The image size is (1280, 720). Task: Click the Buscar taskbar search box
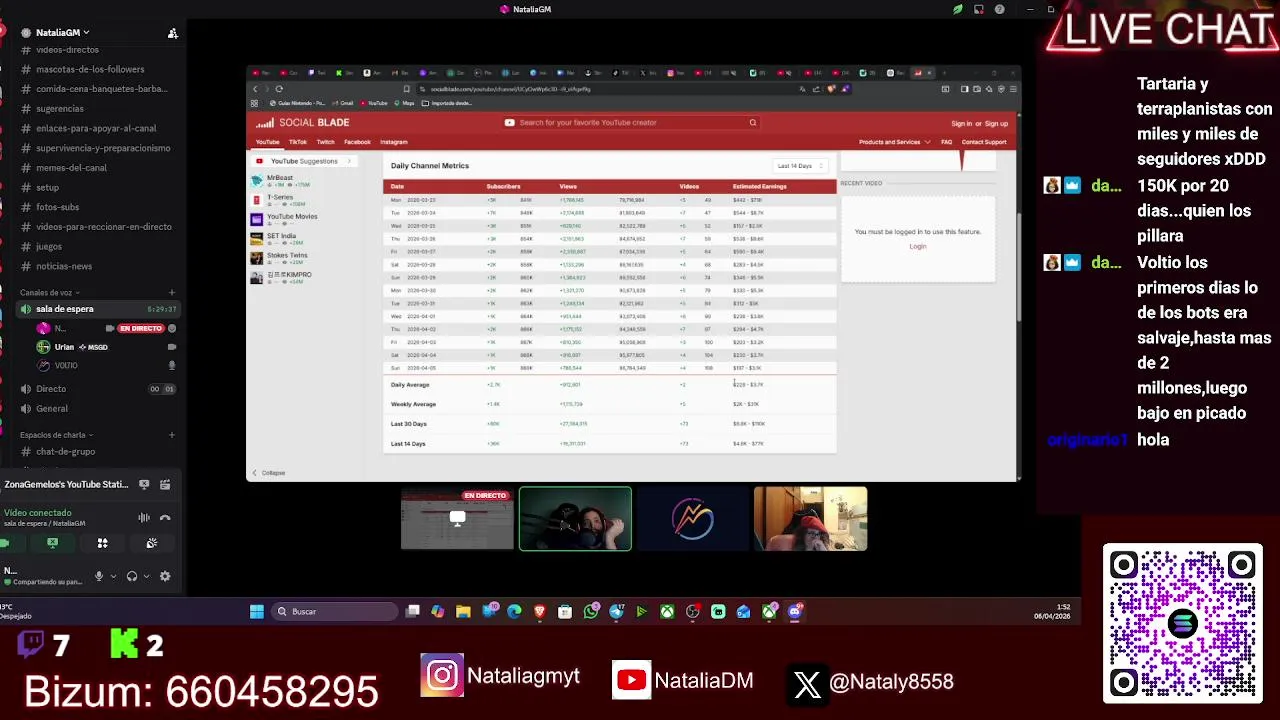335,611
